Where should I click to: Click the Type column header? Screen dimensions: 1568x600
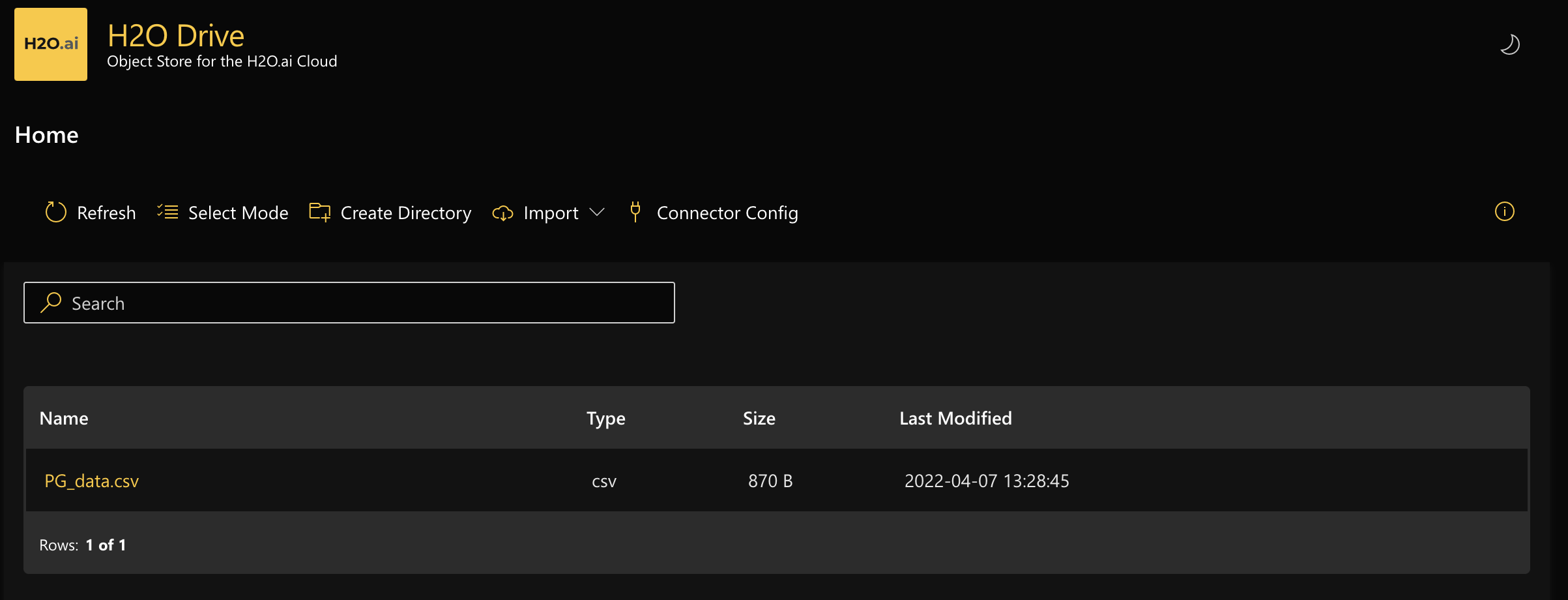tap(605, 418)
